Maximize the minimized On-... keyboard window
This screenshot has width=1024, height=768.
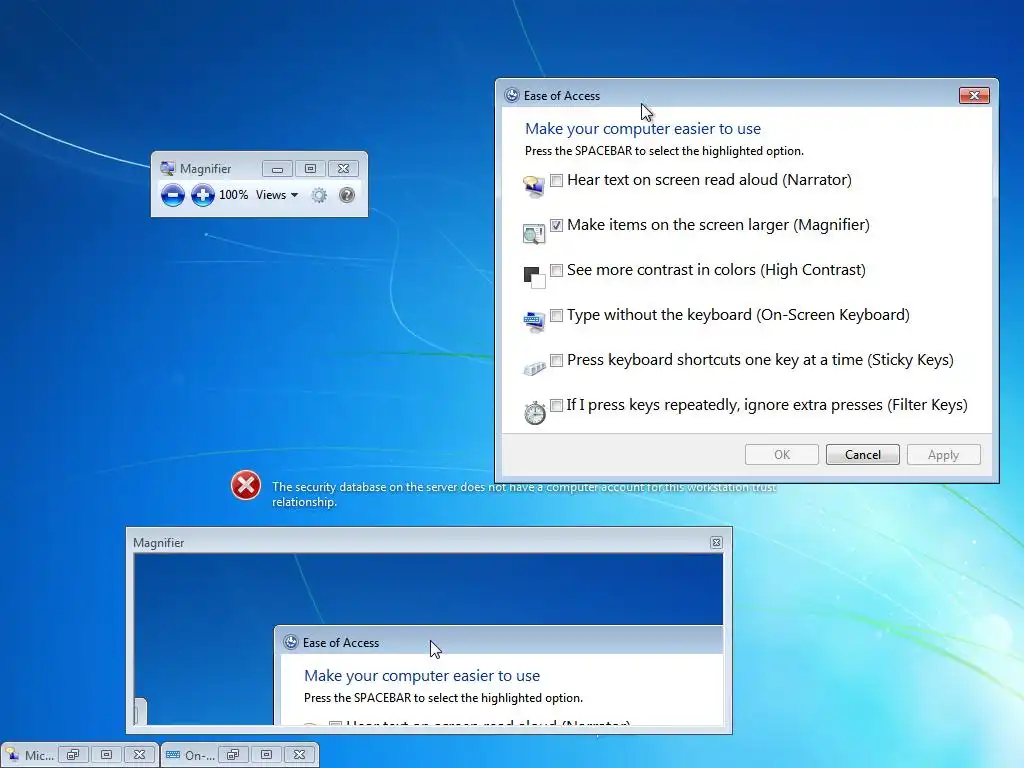(266, 754)
